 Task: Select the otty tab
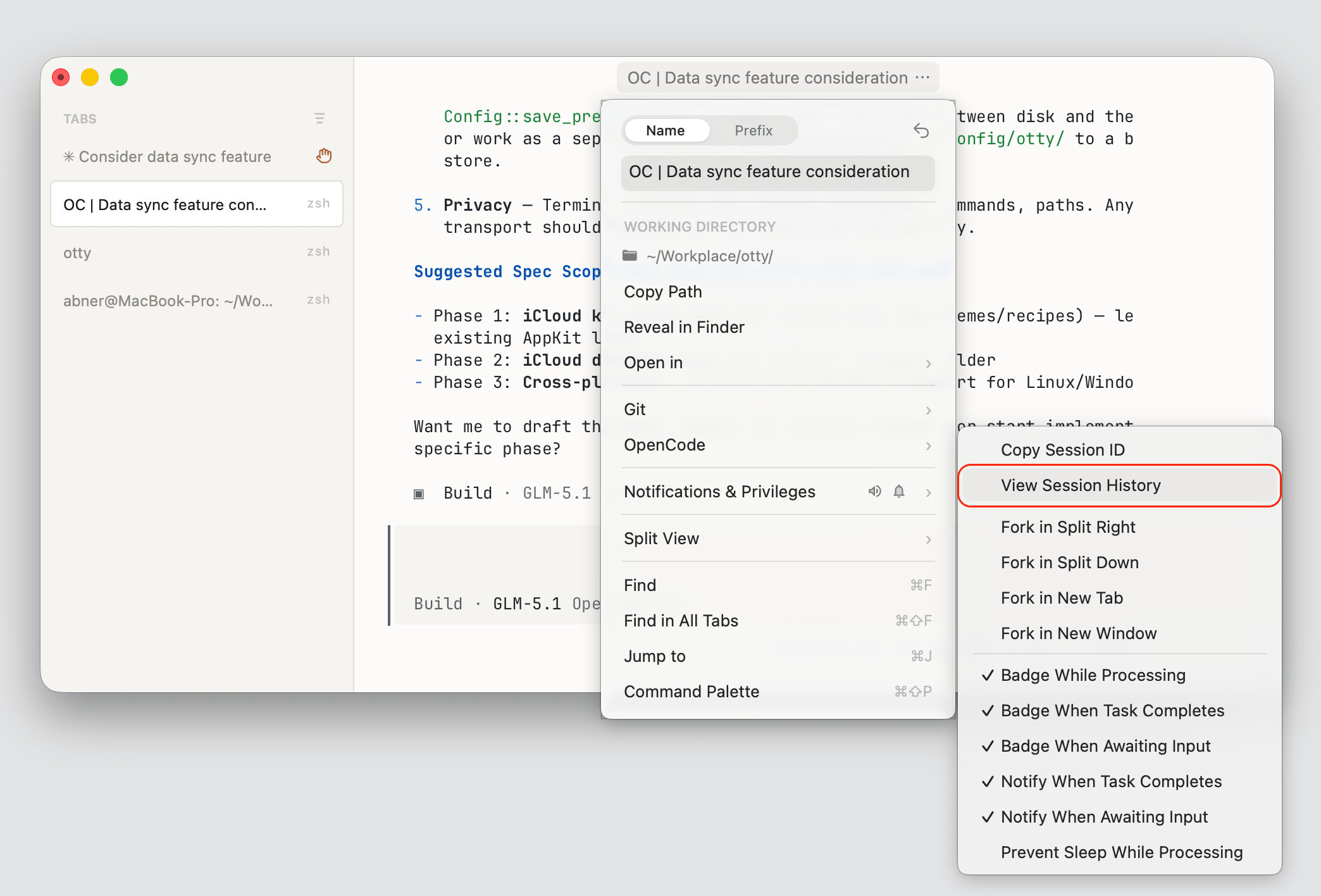click(197, 252)
